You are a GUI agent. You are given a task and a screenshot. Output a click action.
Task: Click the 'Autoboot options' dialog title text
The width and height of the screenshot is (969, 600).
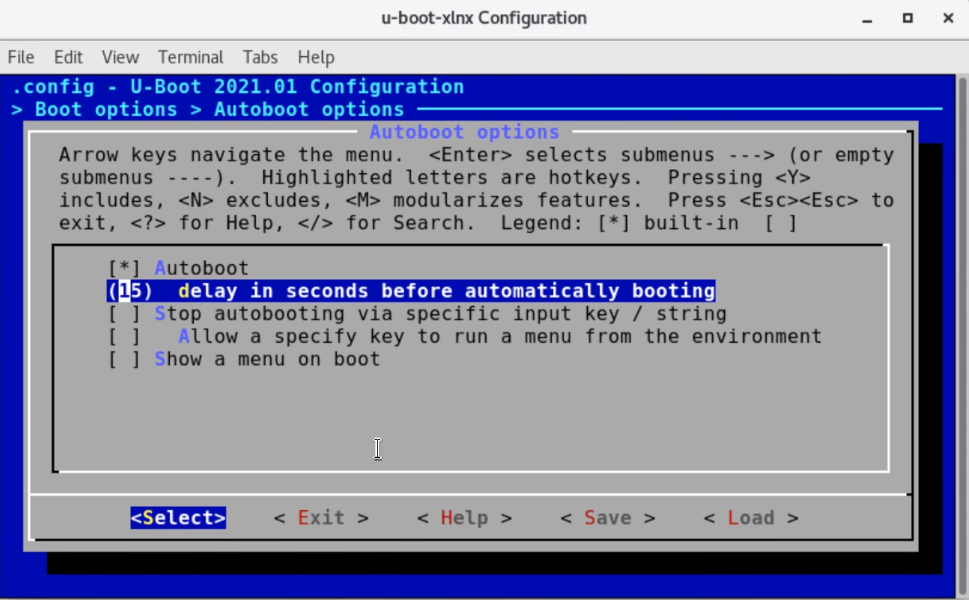pos(464,132)
